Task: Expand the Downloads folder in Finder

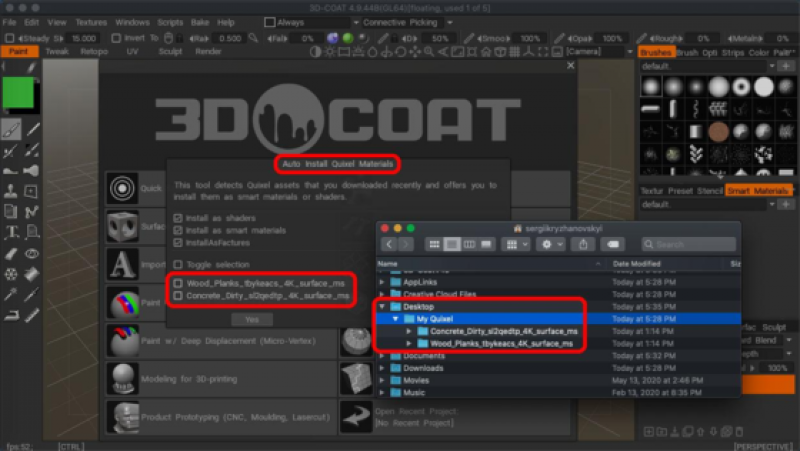Action: pyautogui.click(x=382, y=368)
